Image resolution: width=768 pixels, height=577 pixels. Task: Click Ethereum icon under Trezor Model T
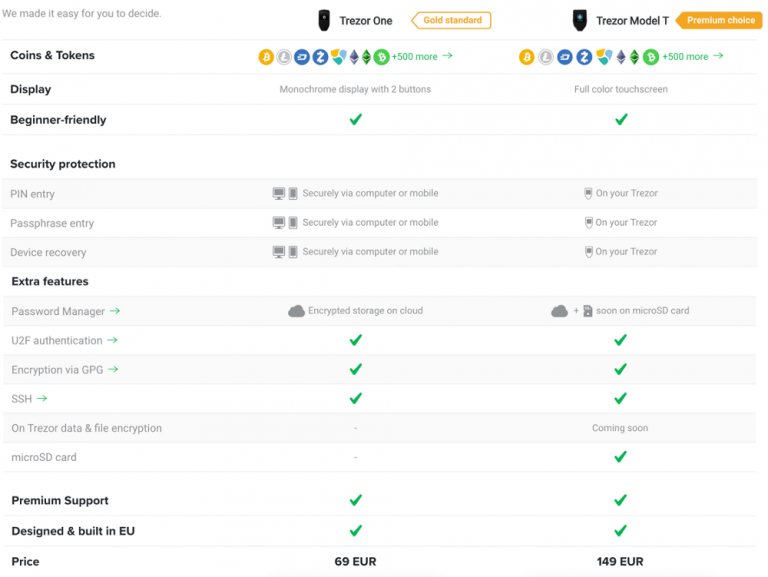[x=621, y=57]
